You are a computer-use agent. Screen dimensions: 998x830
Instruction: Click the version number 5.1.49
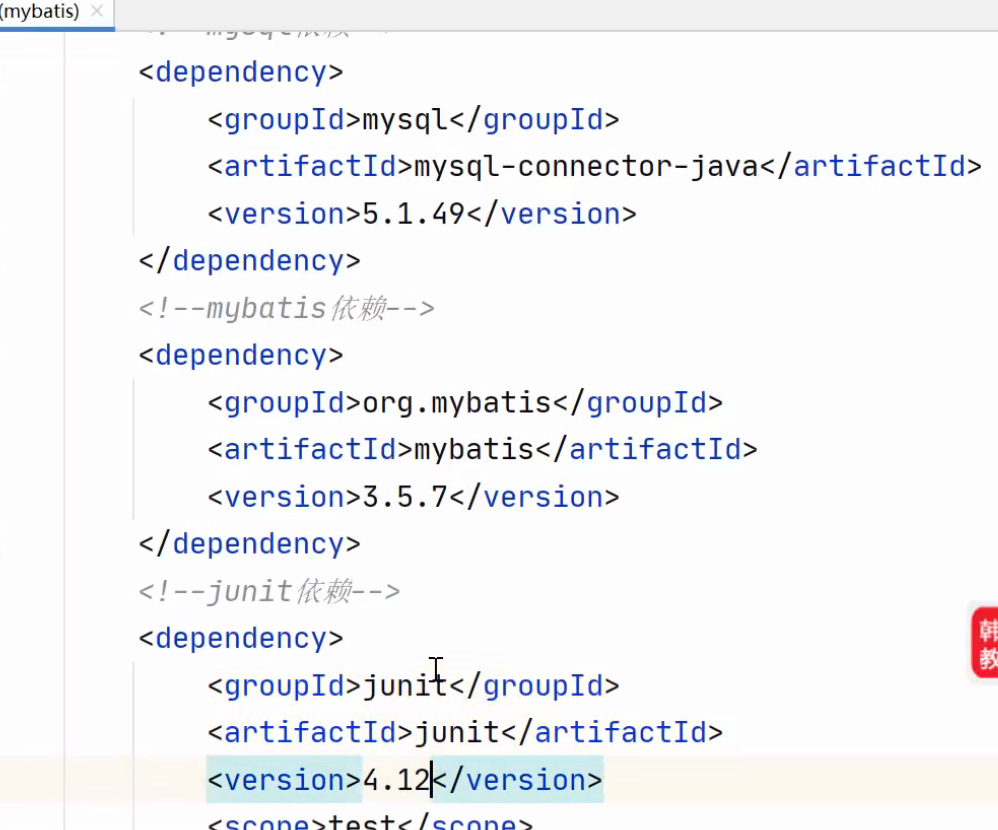coord(414,214)
